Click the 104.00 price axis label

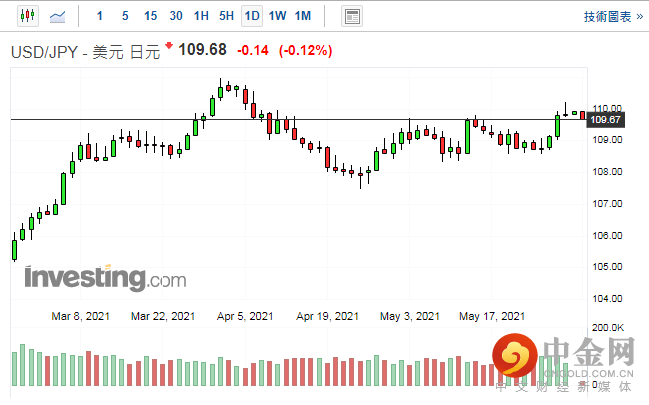[x=607, y=298]
